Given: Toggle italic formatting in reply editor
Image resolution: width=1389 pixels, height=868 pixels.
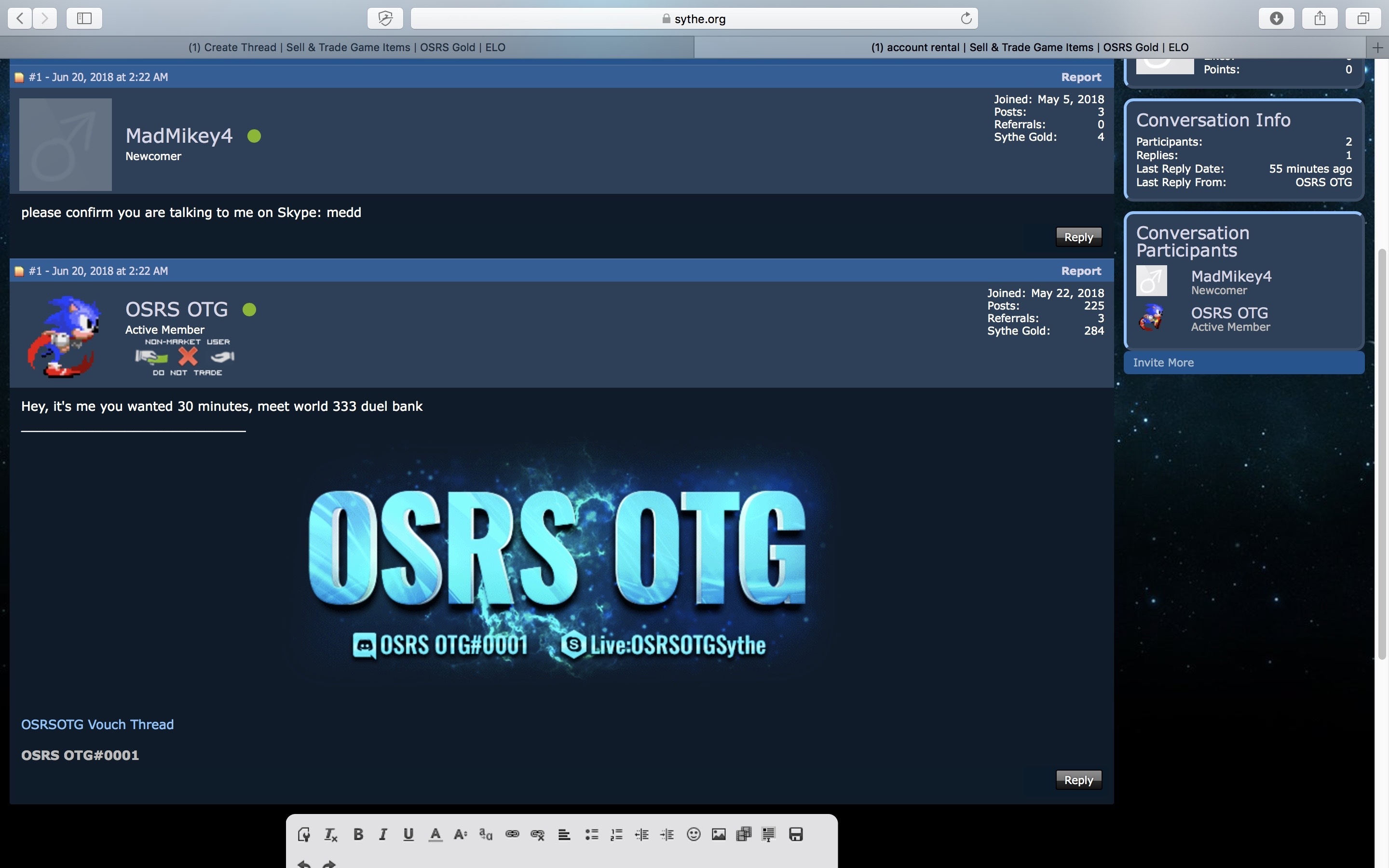Looking at the screenshot, I should (383, 834).
